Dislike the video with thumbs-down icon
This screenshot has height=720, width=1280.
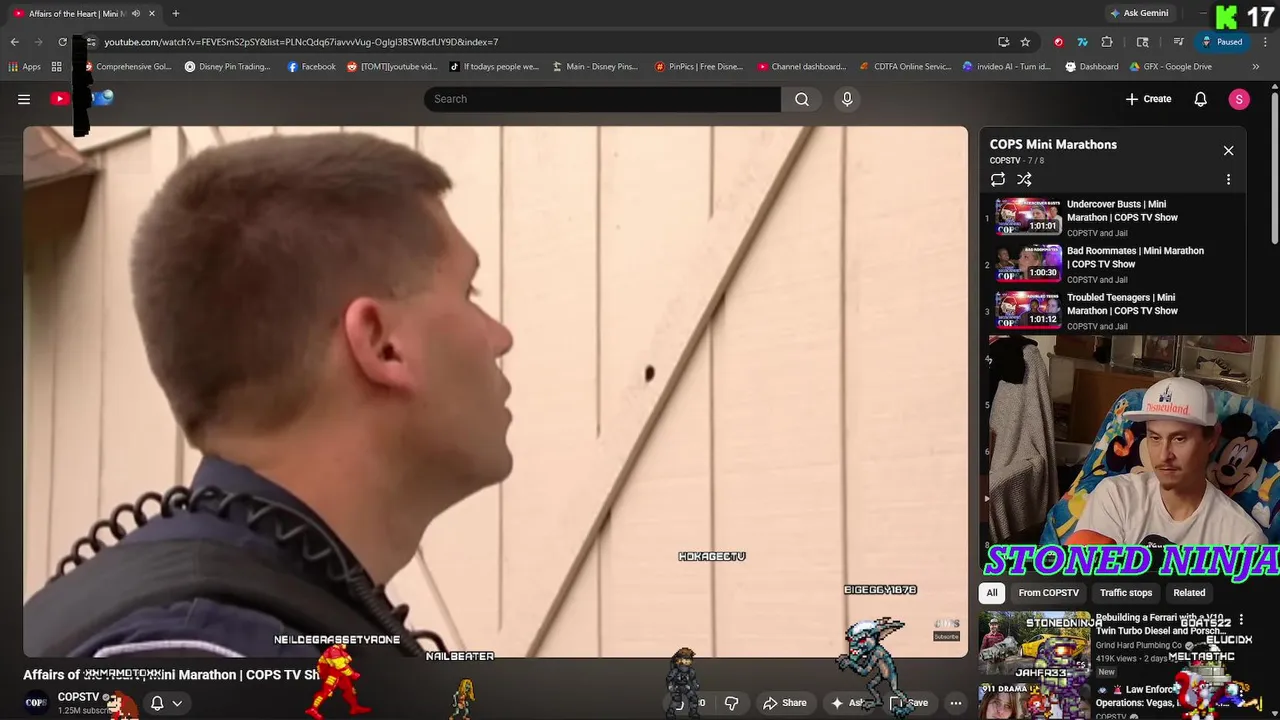(x=731, y=703)
